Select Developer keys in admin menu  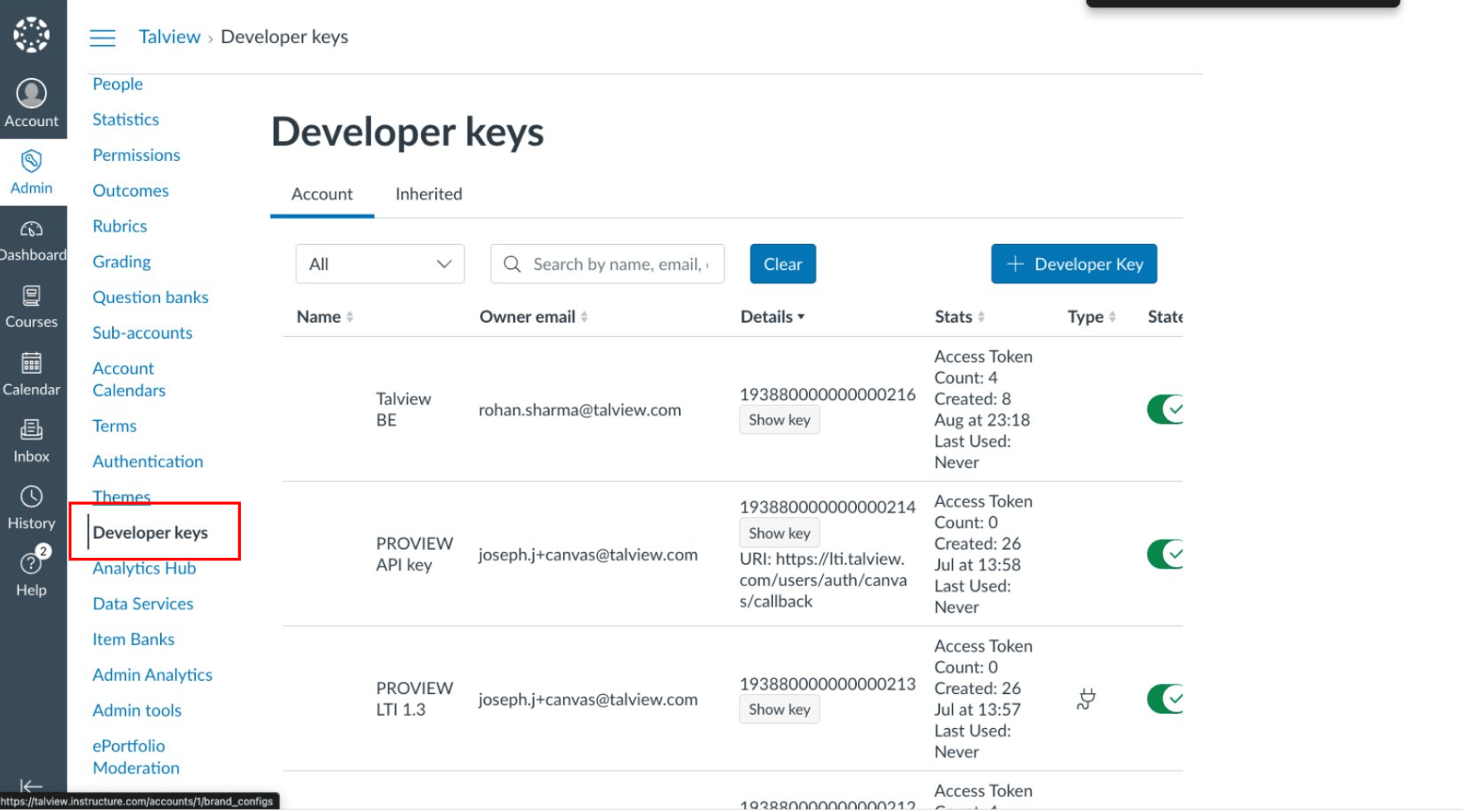point(150,533)
